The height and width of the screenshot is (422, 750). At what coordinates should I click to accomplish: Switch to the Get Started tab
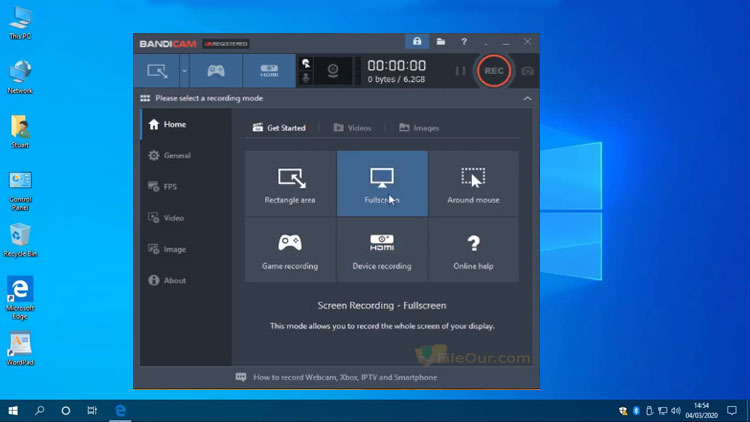[279, 128]
